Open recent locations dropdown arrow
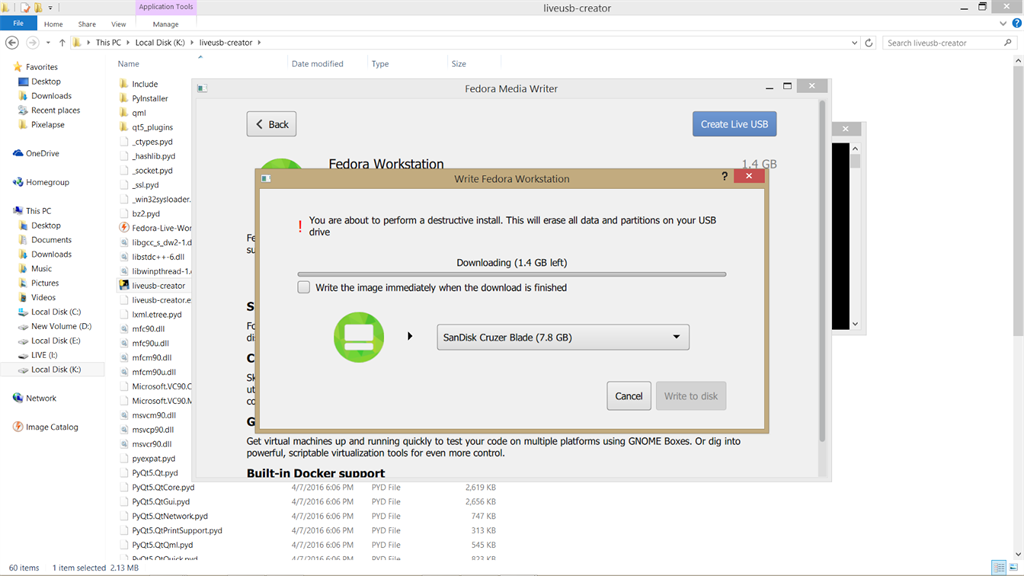The image size is (1024, 576). 48,43
